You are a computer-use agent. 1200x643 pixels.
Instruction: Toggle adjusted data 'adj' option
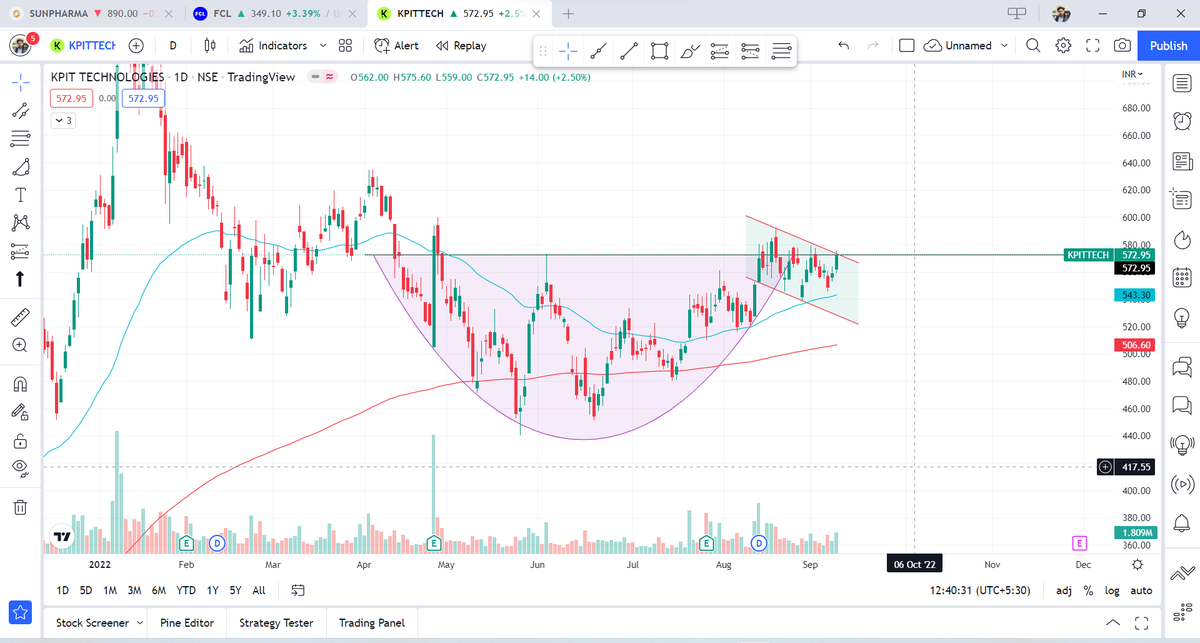pos(1064,591)
